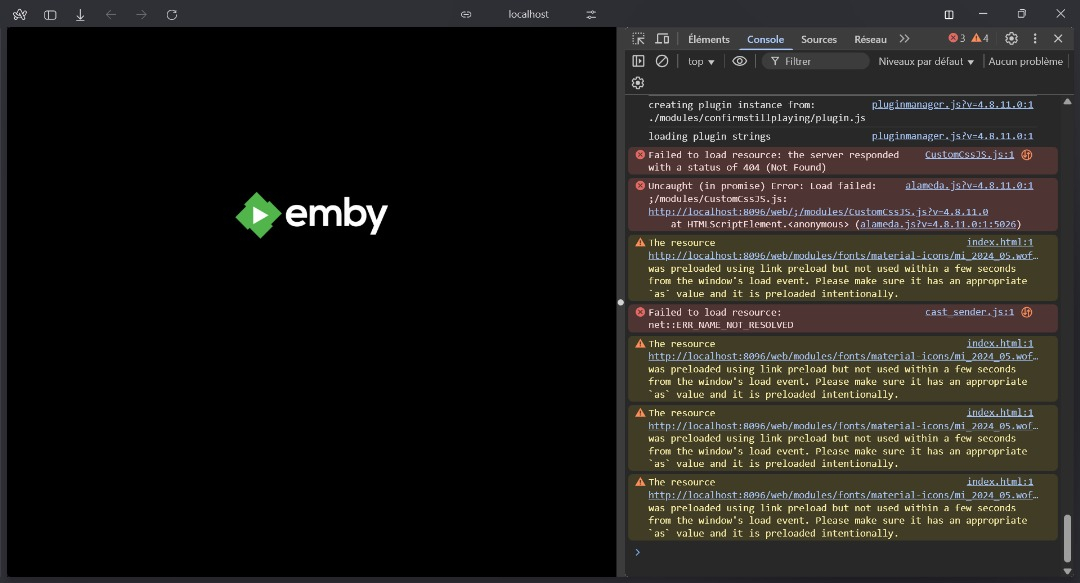This screenshot has width=1080, height=583.
Task: Open console settings gear below the toolbar
Action: pyautogui.click(x=638, y=83)
